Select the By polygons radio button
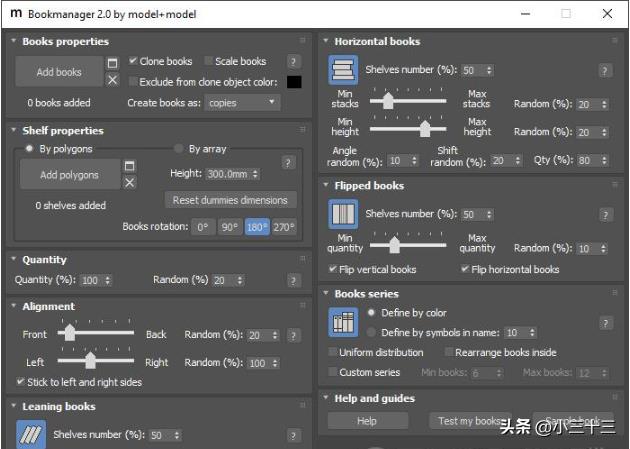 click(29, 148)
